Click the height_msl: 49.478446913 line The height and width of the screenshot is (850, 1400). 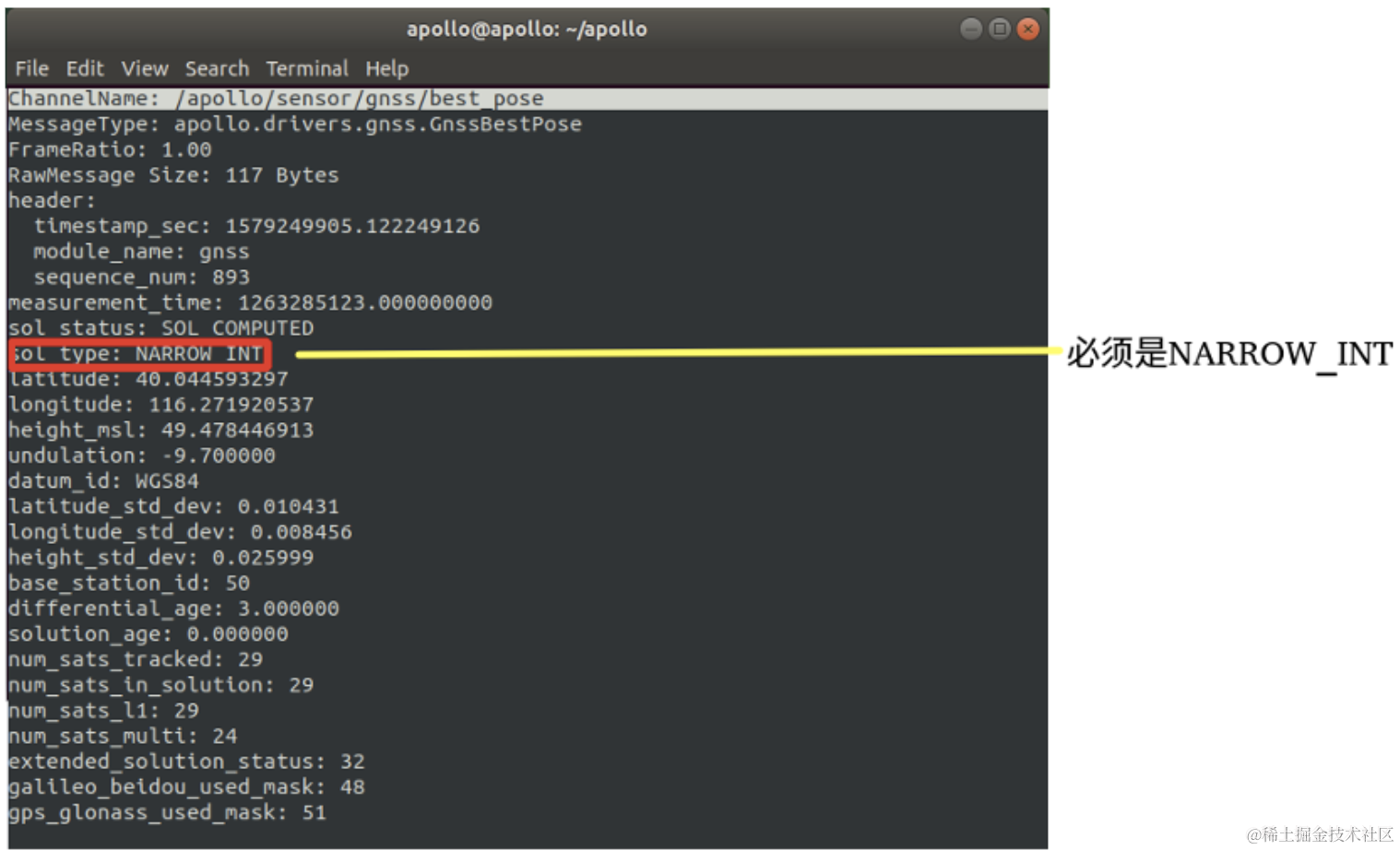pos(160,430)
